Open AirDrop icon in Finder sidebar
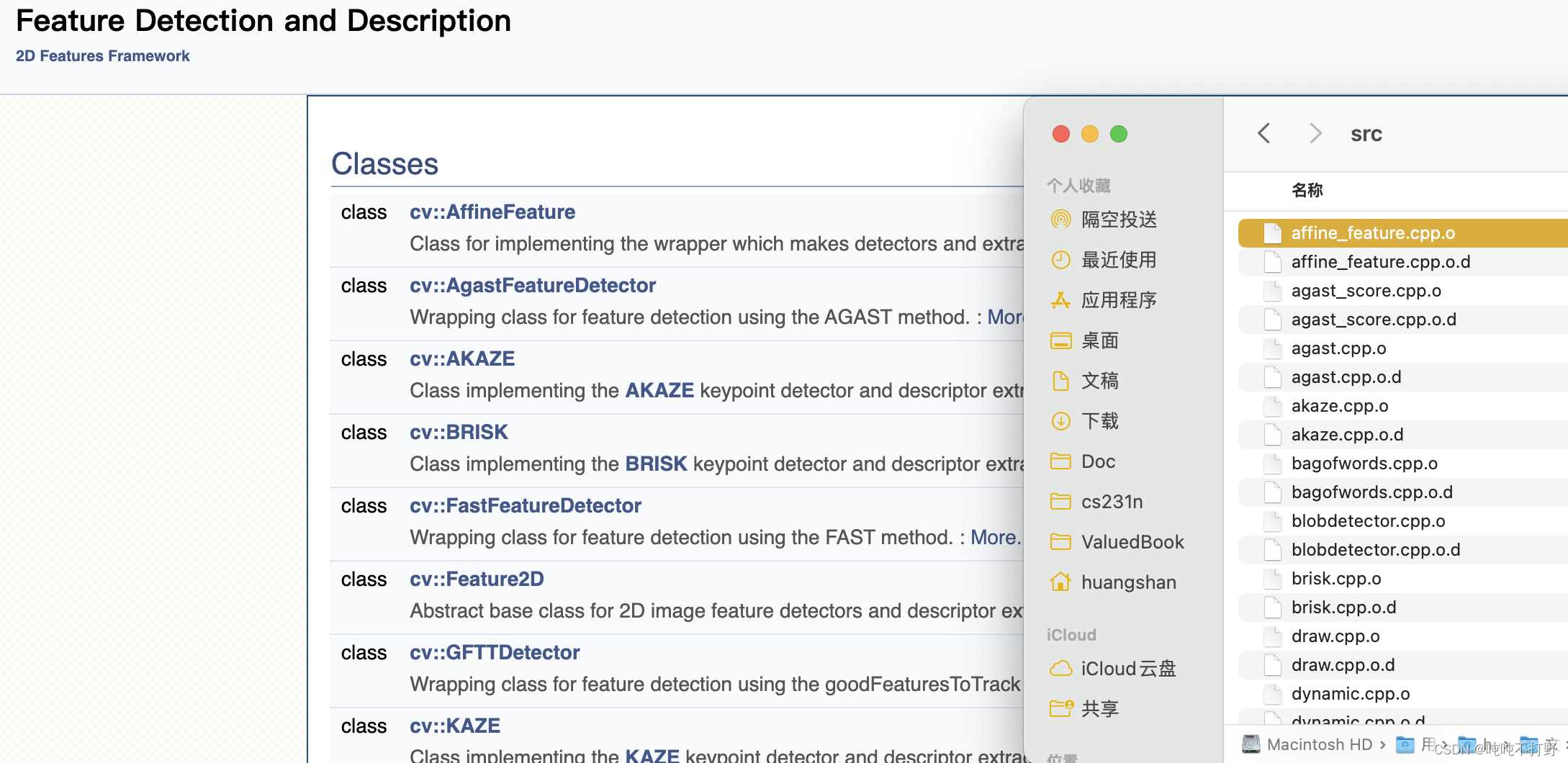The width and height of the screenshot is (1568, 763). click(1060, 219)
